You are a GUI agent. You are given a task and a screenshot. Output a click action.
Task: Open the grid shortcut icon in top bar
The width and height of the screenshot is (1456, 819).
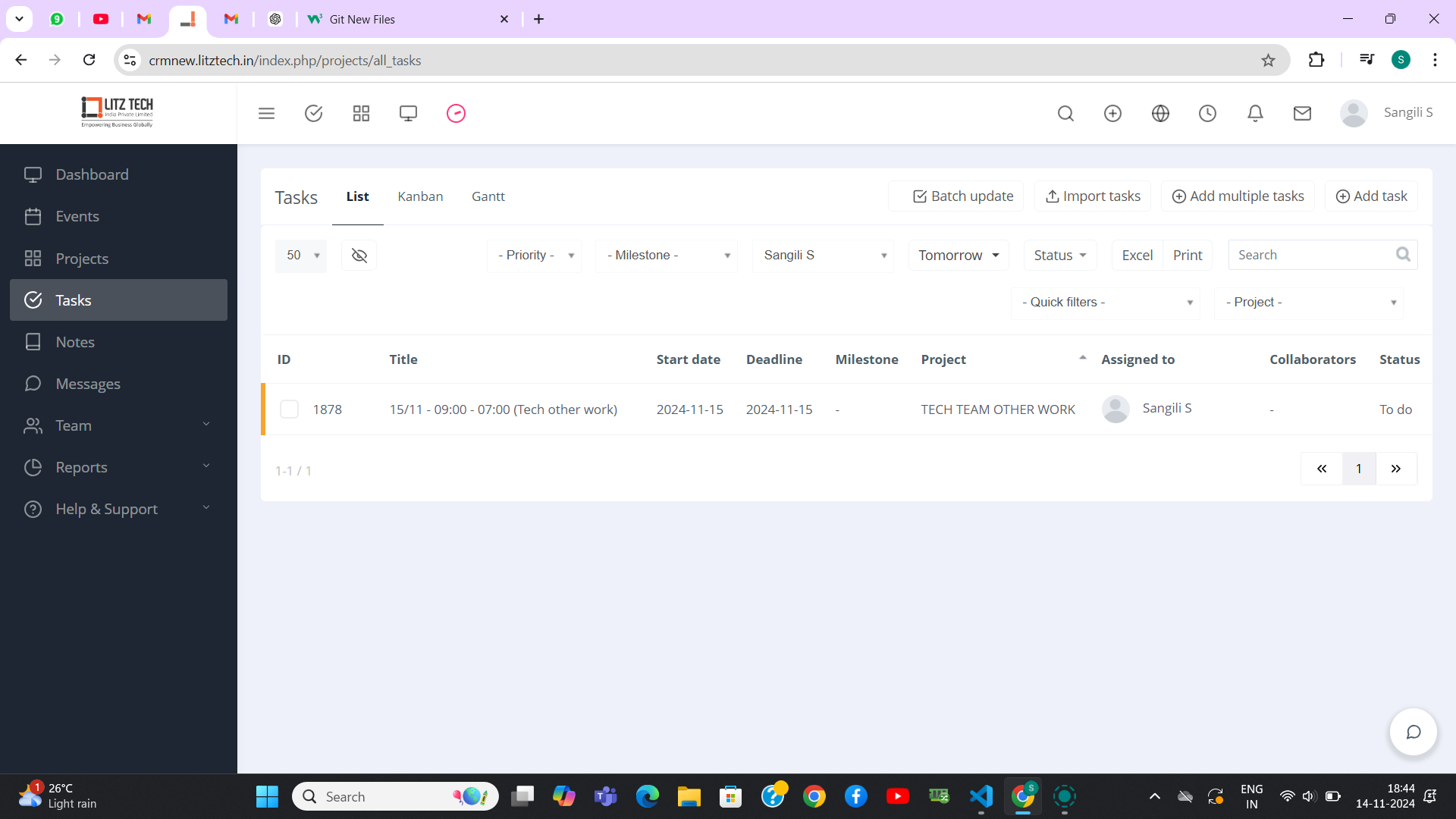361,114
